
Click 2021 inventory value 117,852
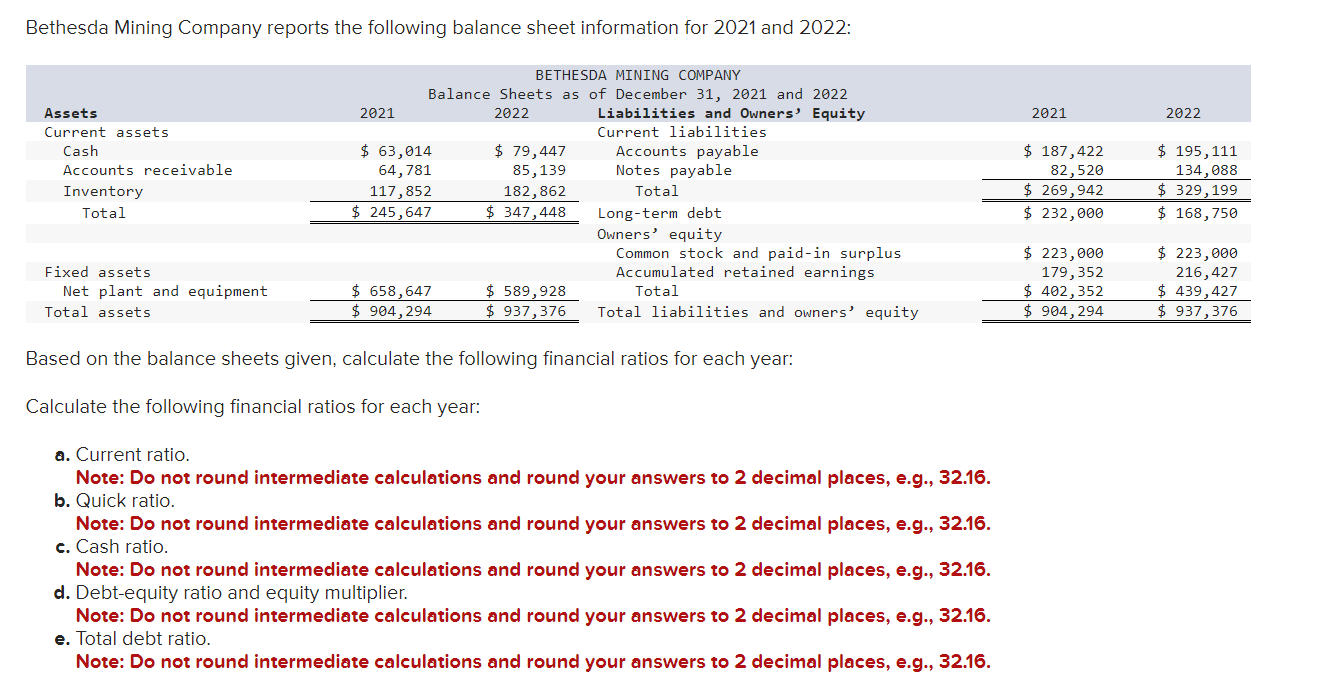tap(401, 191)
